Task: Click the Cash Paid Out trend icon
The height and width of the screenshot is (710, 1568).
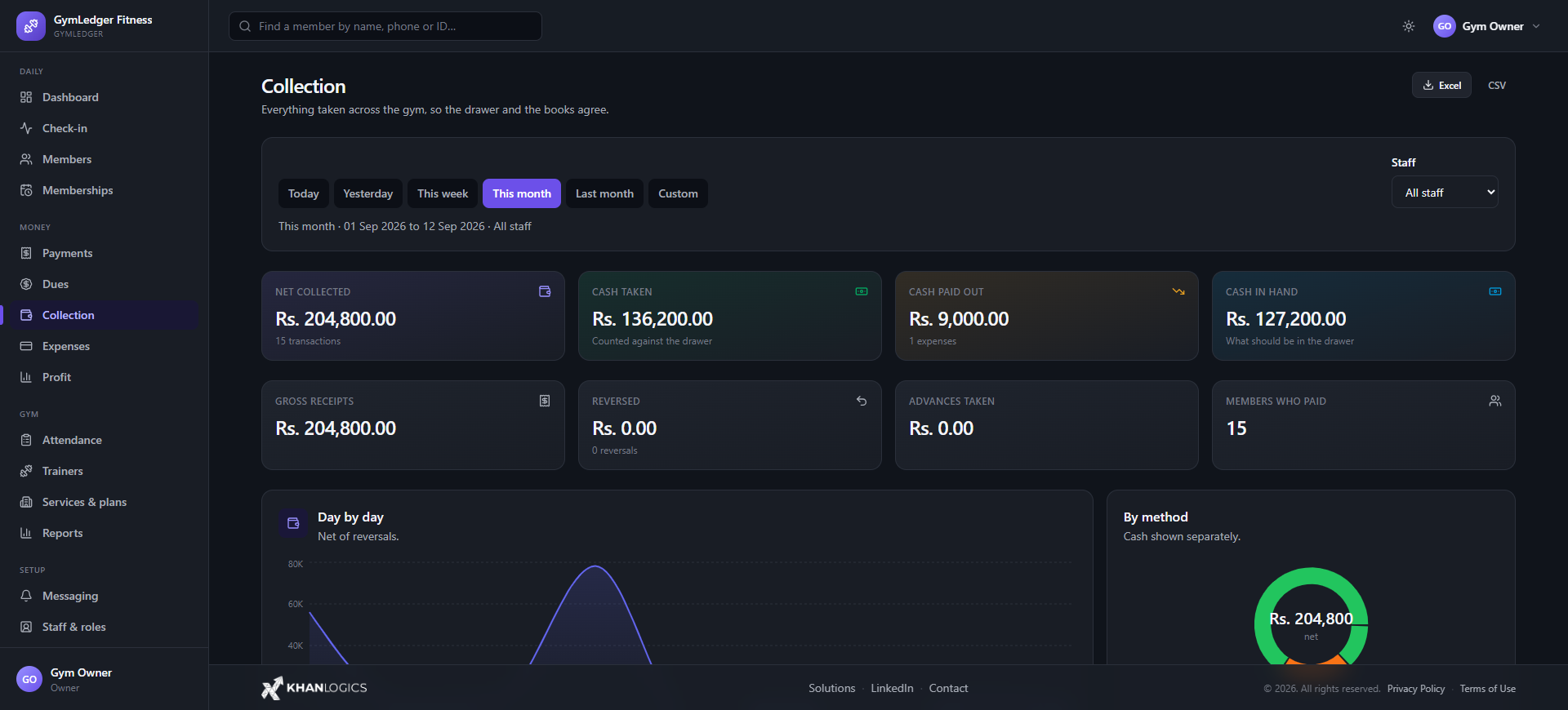Action: [x=1178, y=291]
